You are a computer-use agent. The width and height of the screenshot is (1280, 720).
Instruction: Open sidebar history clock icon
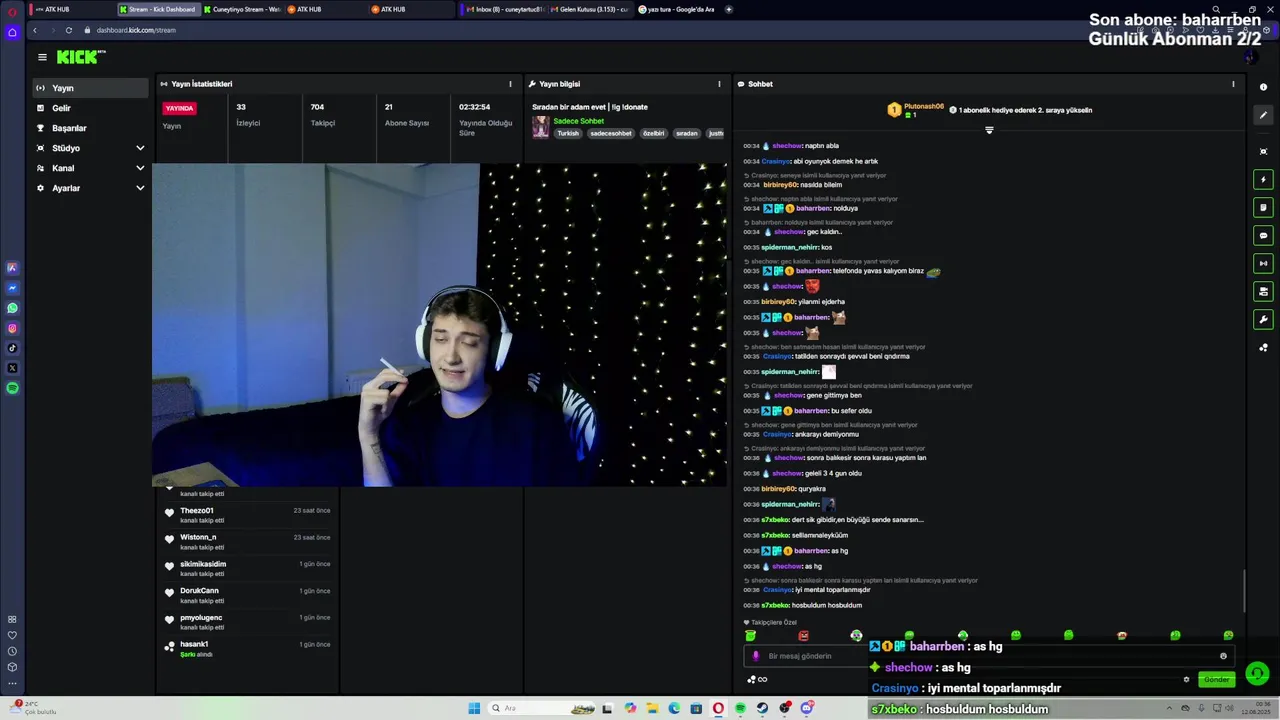12,651
